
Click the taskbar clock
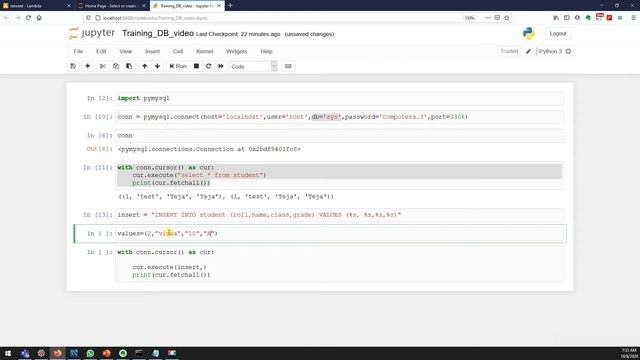tap(629, 353)
